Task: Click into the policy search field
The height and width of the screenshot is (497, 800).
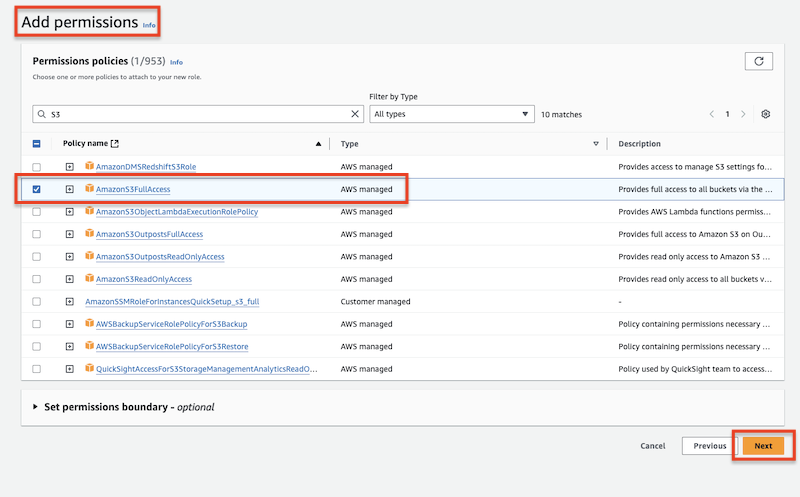Action: coord(198,114)
